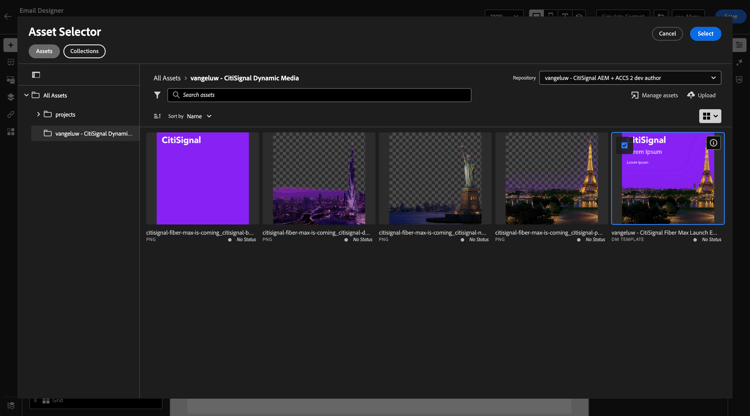Click the magnifier icon in search box
Screen dimensions: 750x416
click(176, 95)
